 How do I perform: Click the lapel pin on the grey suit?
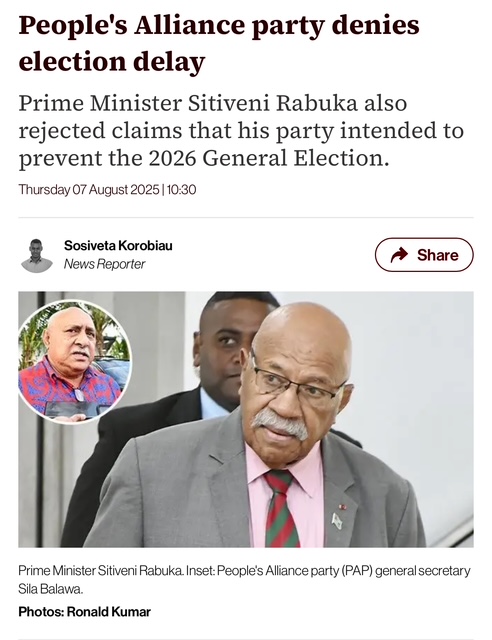coord(337,520)
